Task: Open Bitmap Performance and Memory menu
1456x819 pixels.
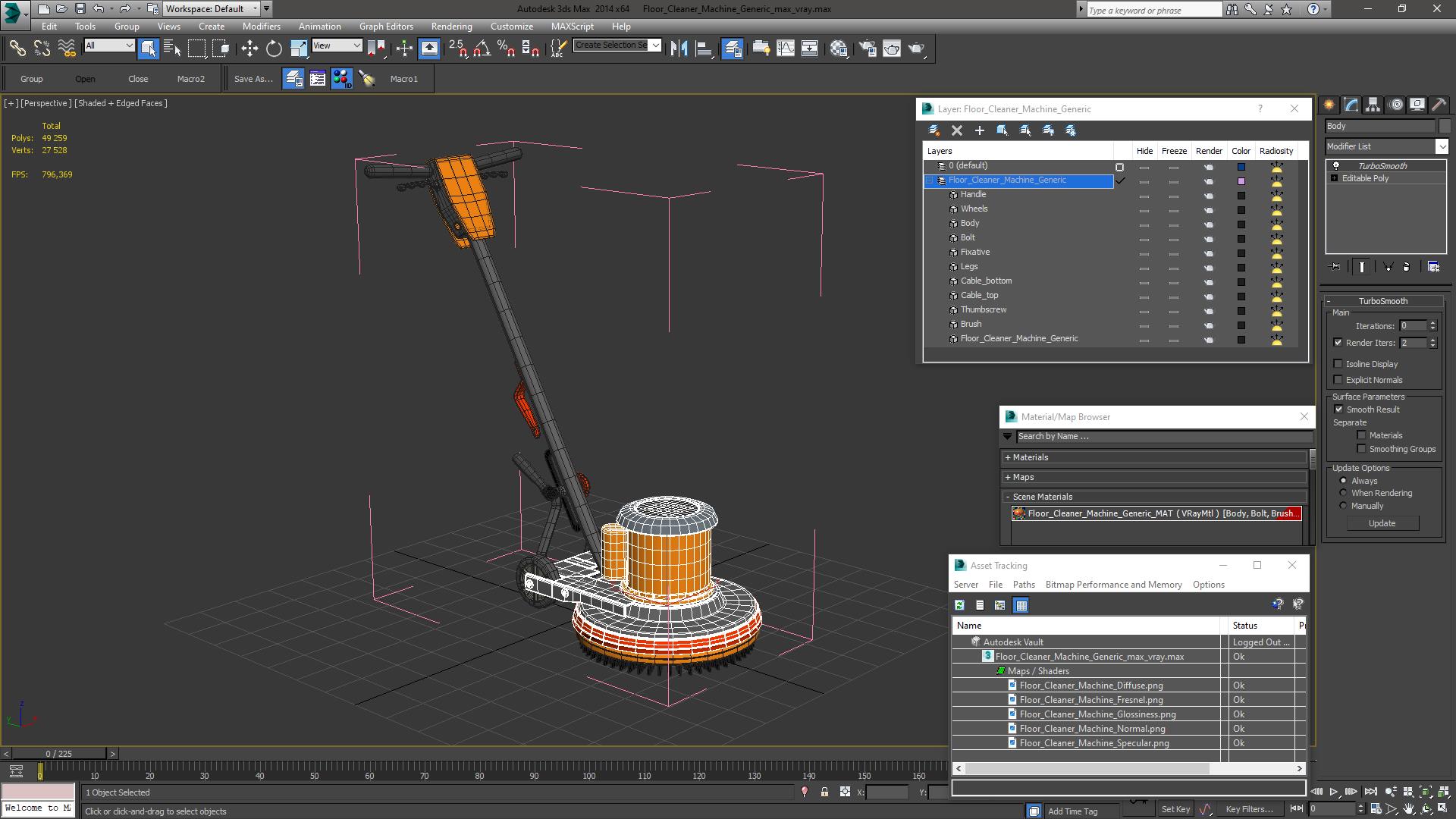Action: [x=1113, y=585]
